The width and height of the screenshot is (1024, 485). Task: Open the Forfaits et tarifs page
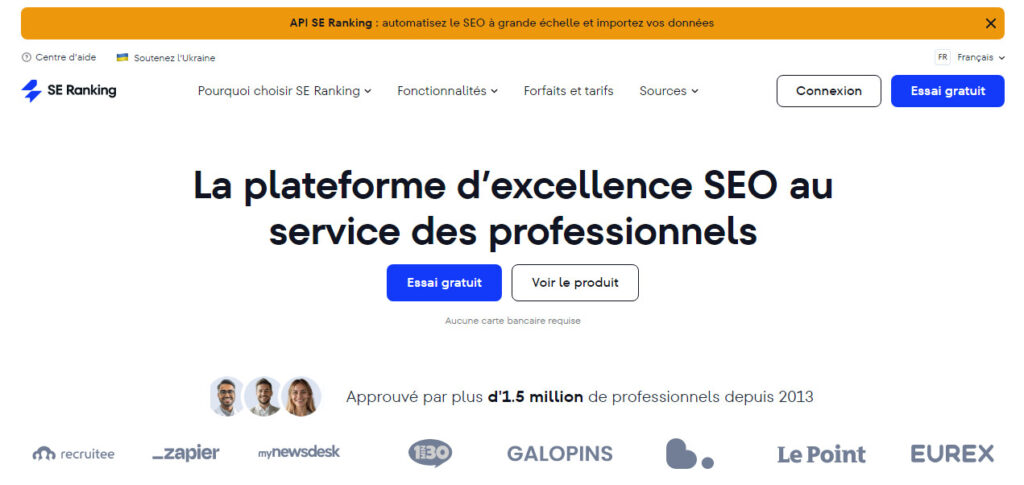point(568,91)
